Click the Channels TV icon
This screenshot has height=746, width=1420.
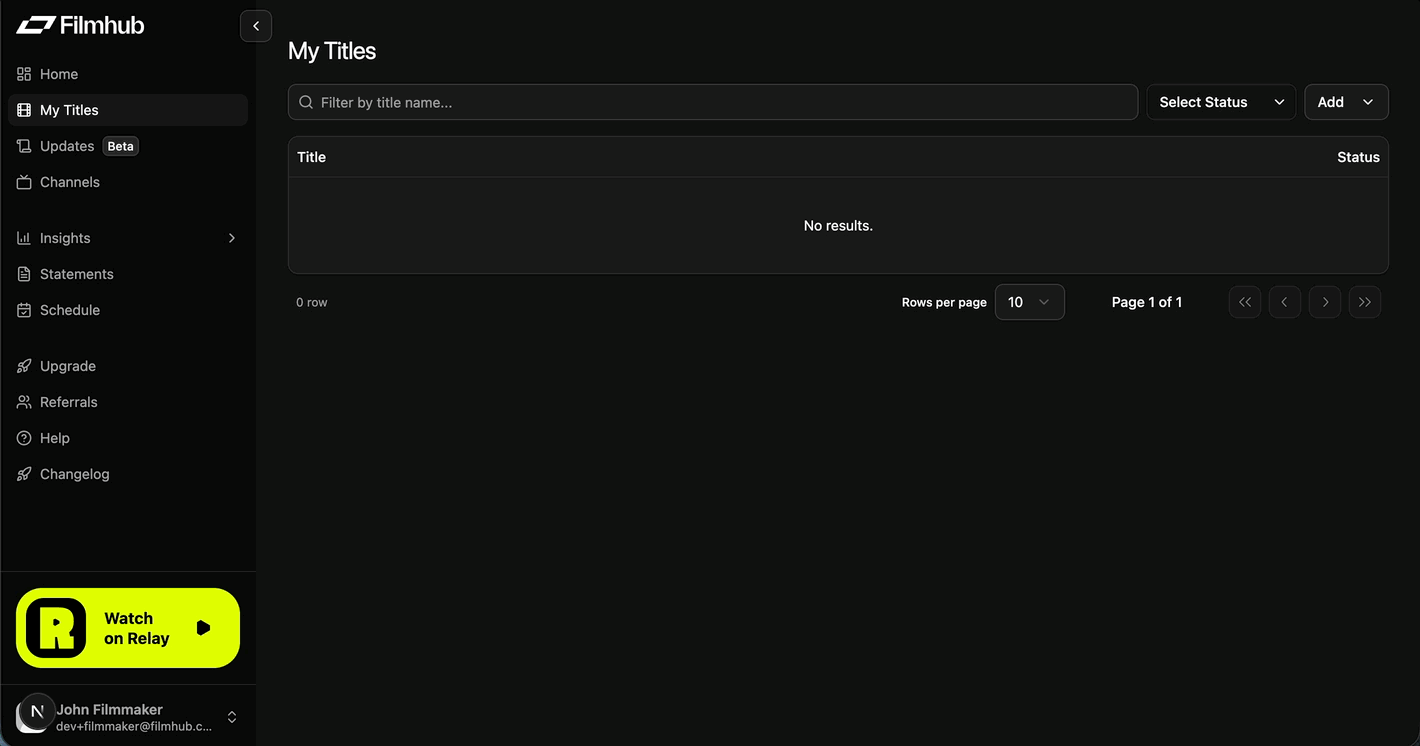pos(24,182)
